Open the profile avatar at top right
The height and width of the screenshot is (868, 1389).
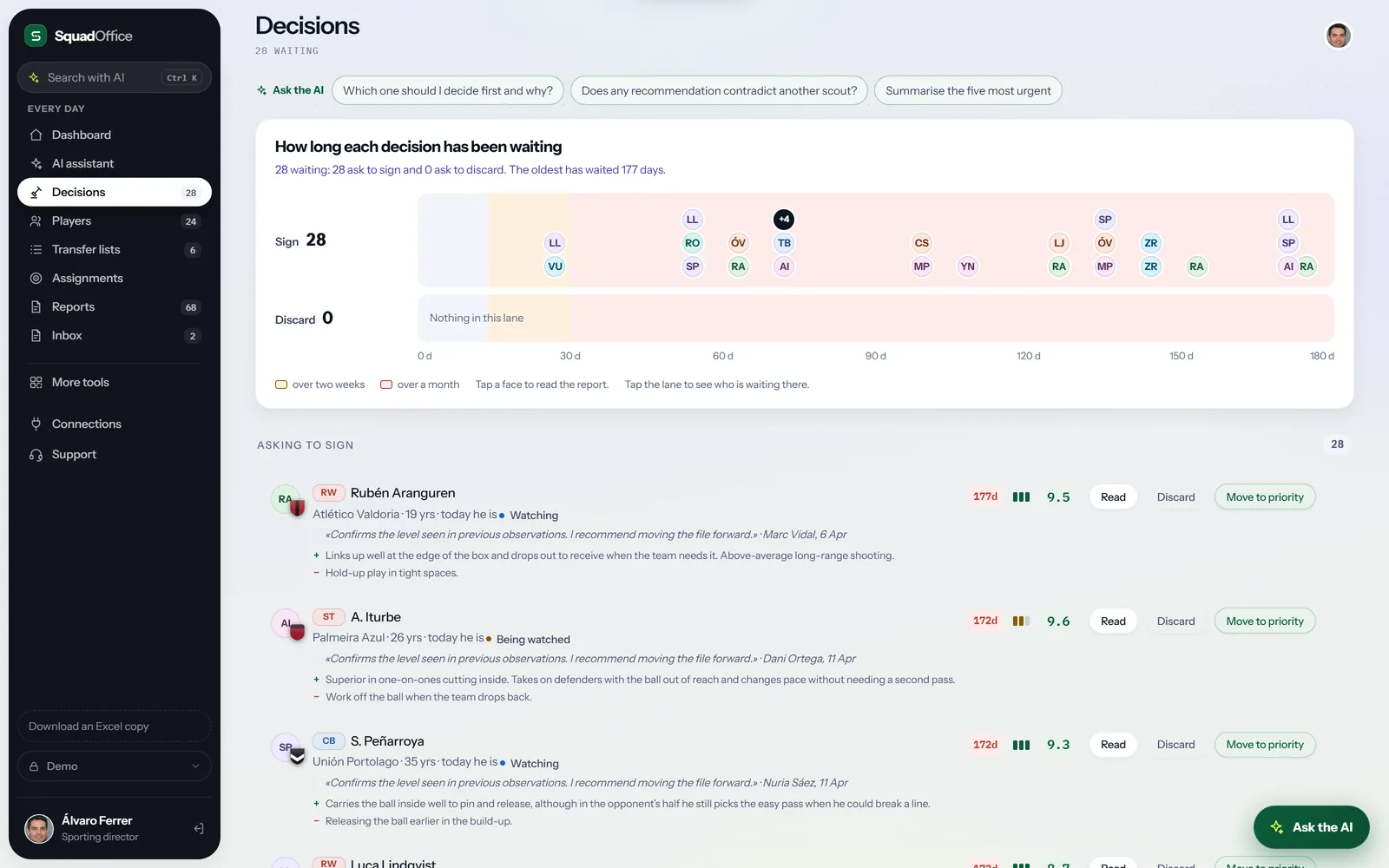1338,36
